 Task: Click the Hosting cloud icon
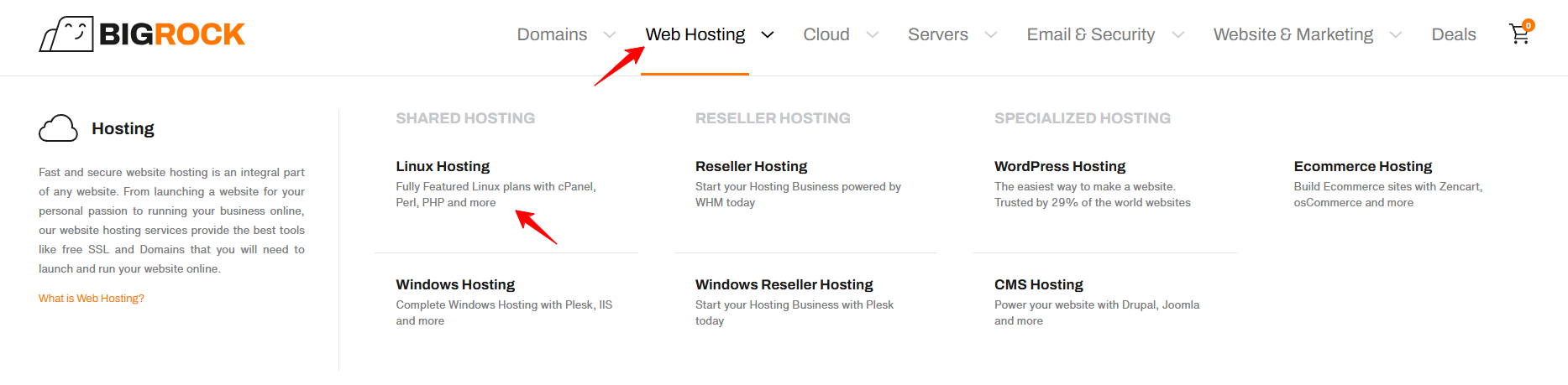pos(58,128)
